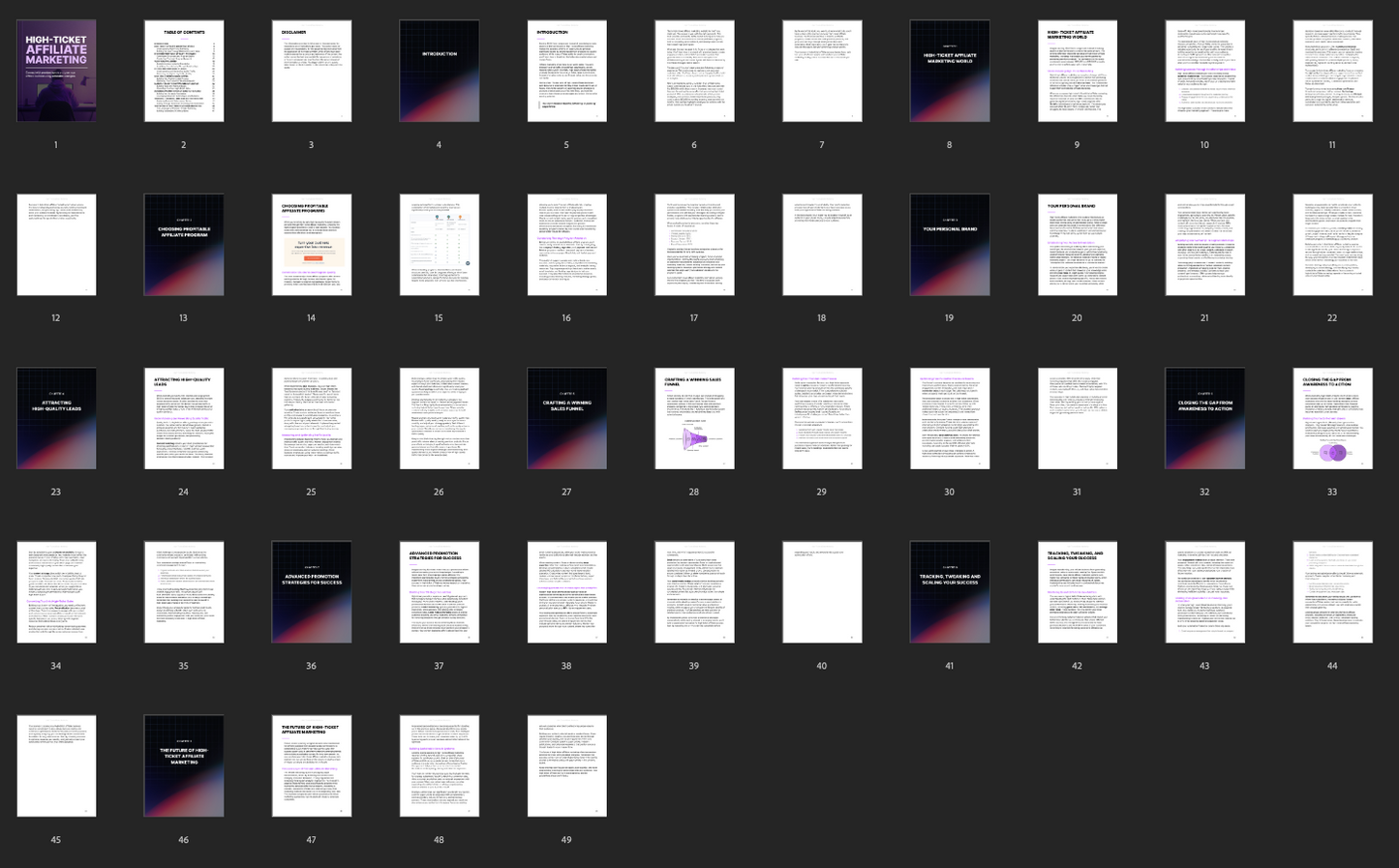1399x868 pixels.
Task: Click the dark Your Personal Brand chapter cover
Action: 950,245
